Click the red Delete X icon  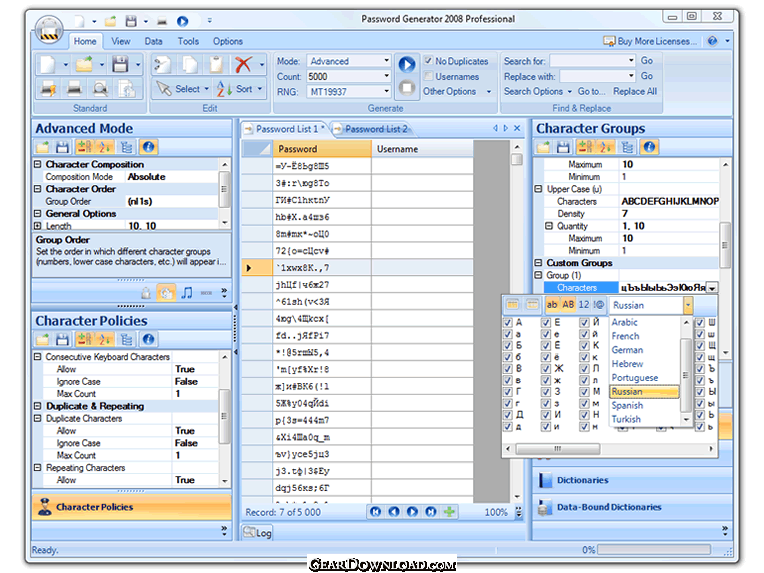coord(243,64)
